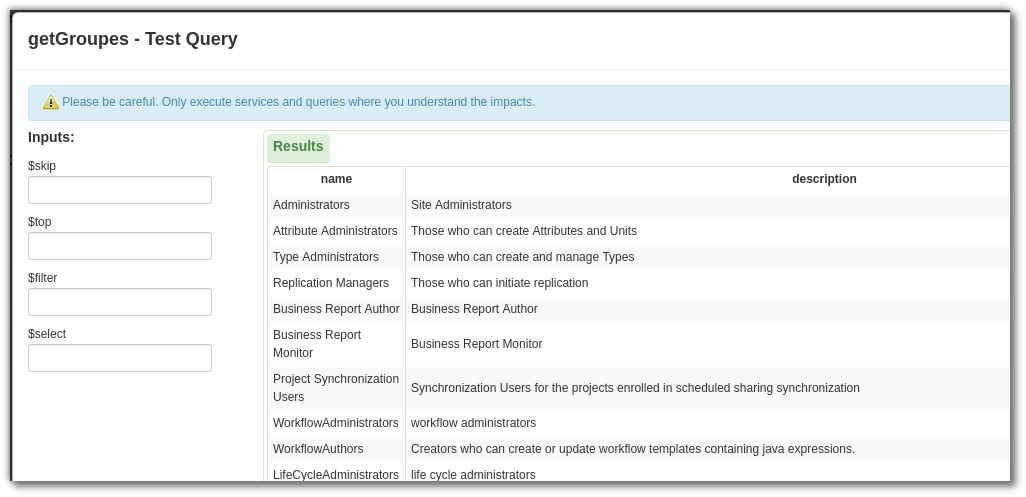The image size is (1026, 497).
Task: Select Project Synchronization Users name cell
Action: pyautogui.click(x=336, y=388)
